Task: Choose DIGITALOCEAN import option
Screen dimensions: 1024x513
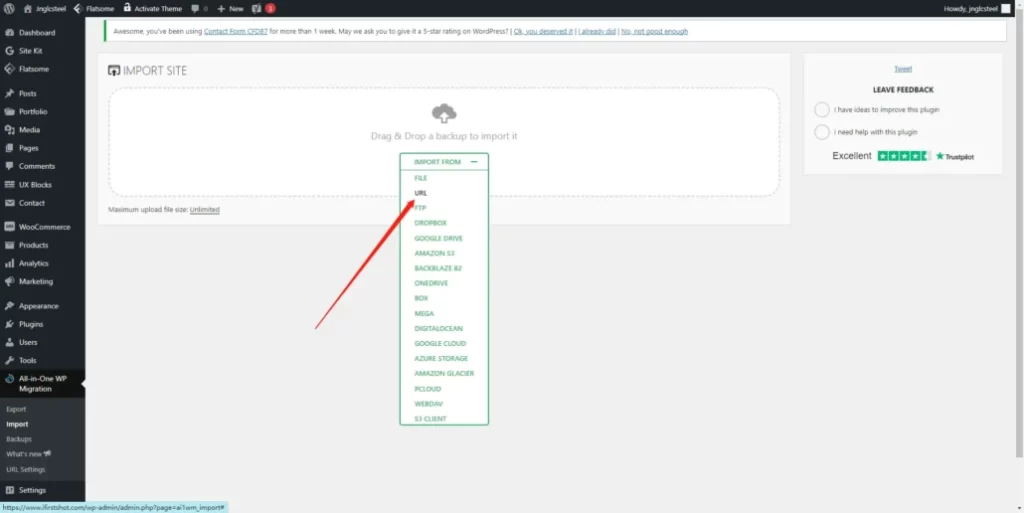Action: (438, 329)
